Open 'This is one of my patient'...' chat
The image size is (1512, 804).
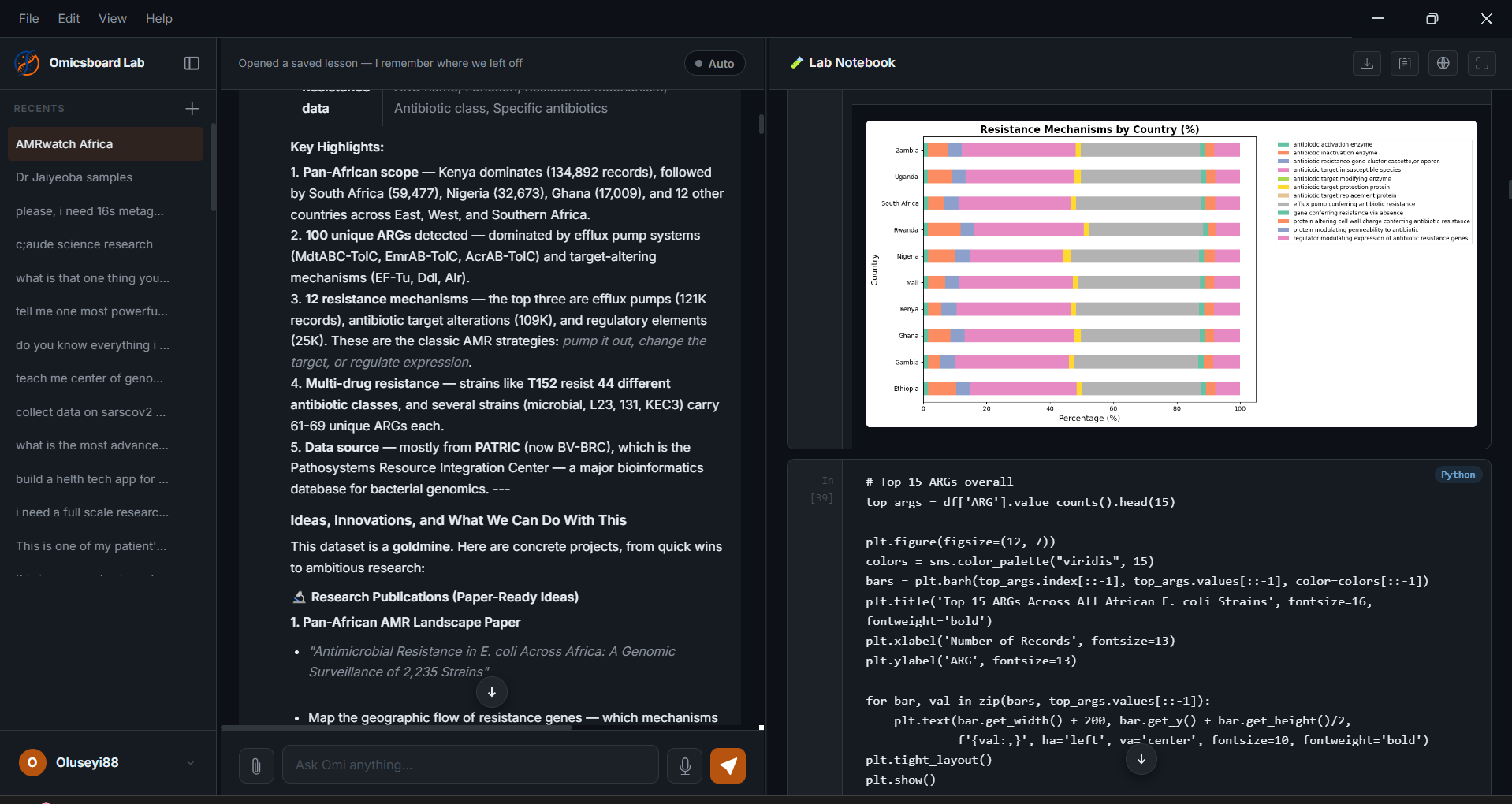pyautogui.click(x=106, y=546)
